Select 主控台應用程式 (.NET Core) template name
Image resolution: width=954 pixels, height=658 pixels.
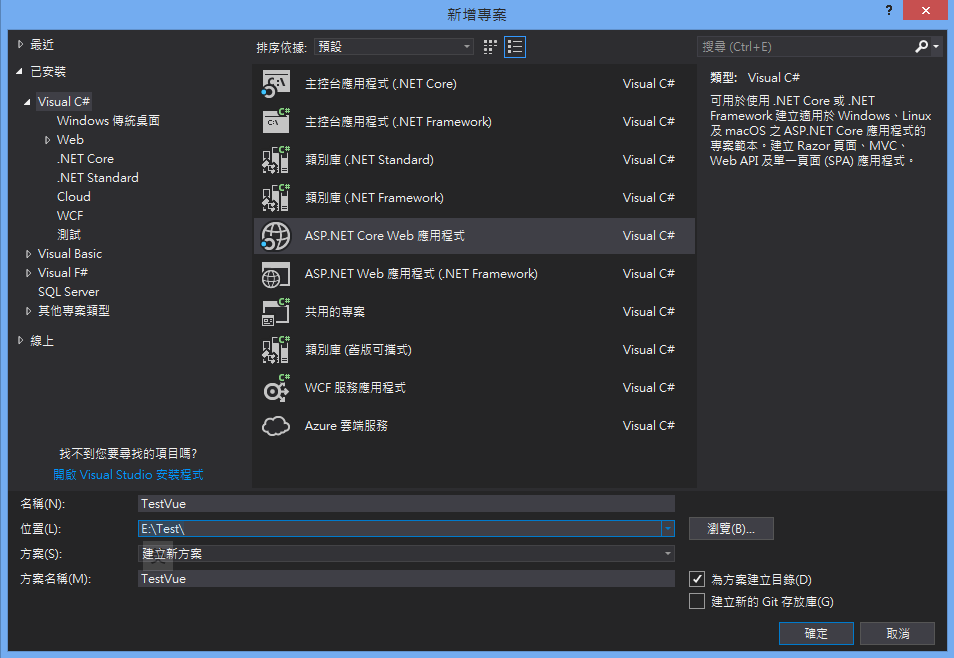pyautogui.click(x=381, y=84)
